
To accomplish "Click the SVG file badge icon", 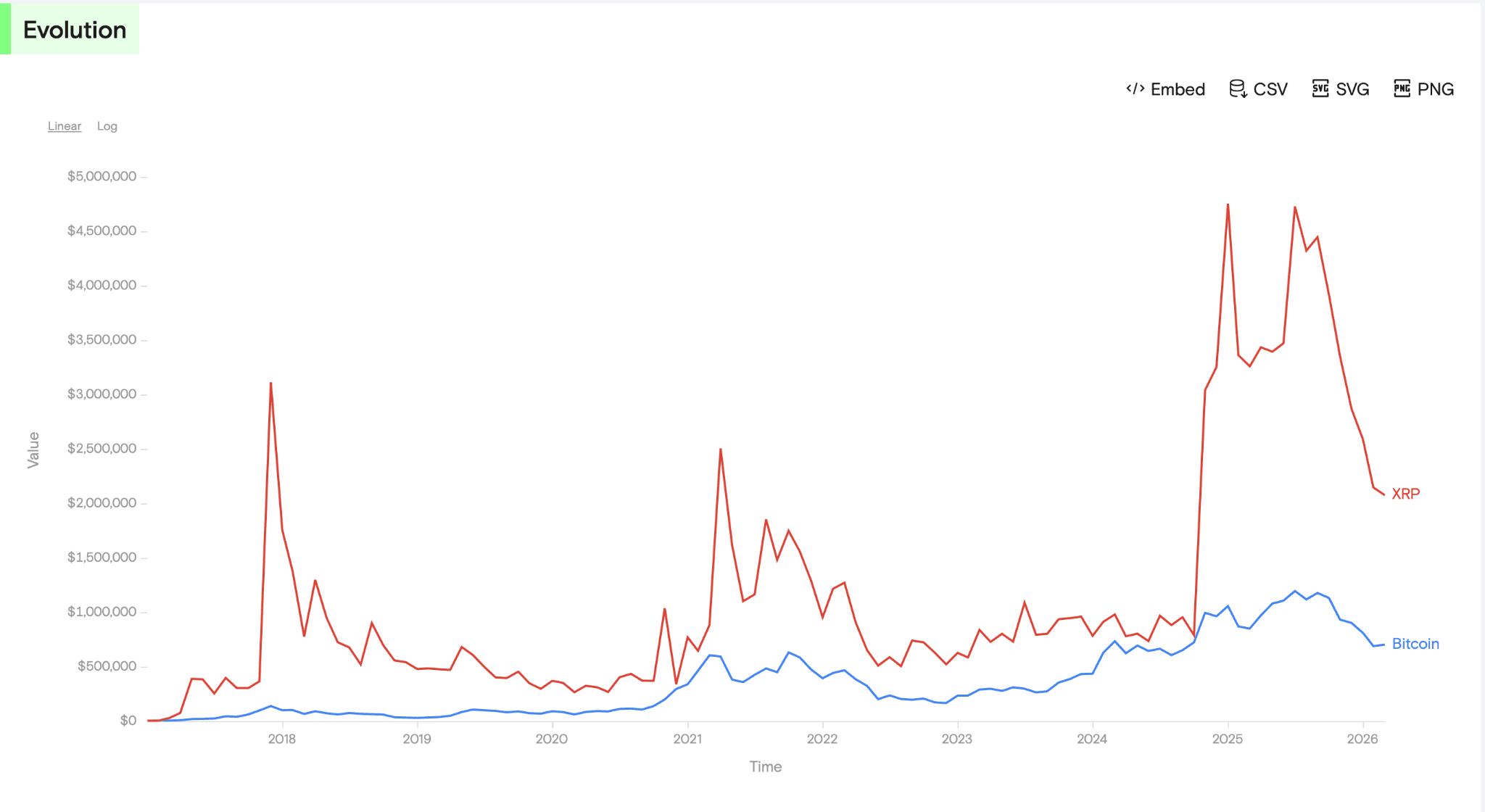I will (1322, 88).
